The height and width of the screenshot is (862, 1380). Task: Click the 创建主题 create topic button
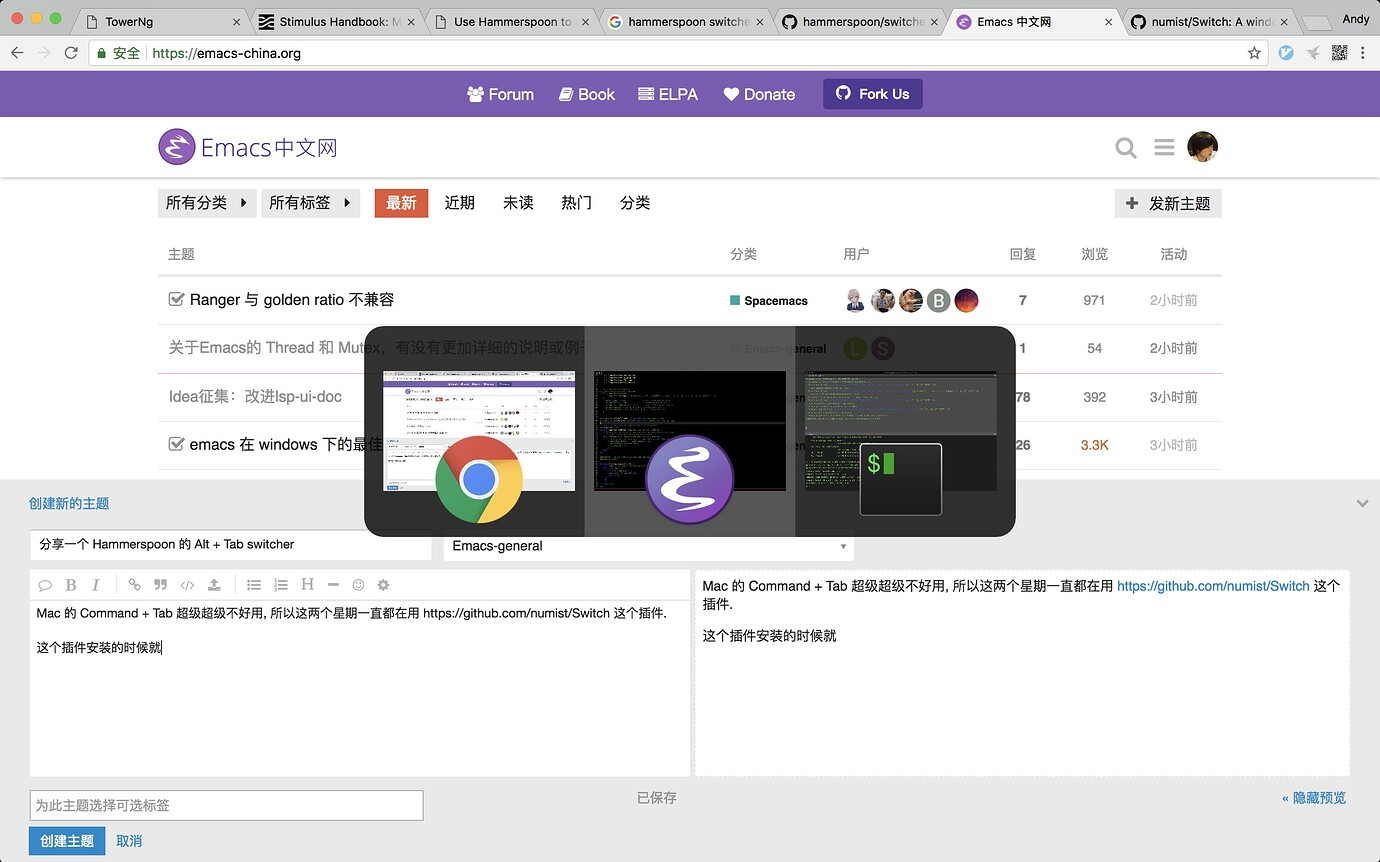[67, 841]
